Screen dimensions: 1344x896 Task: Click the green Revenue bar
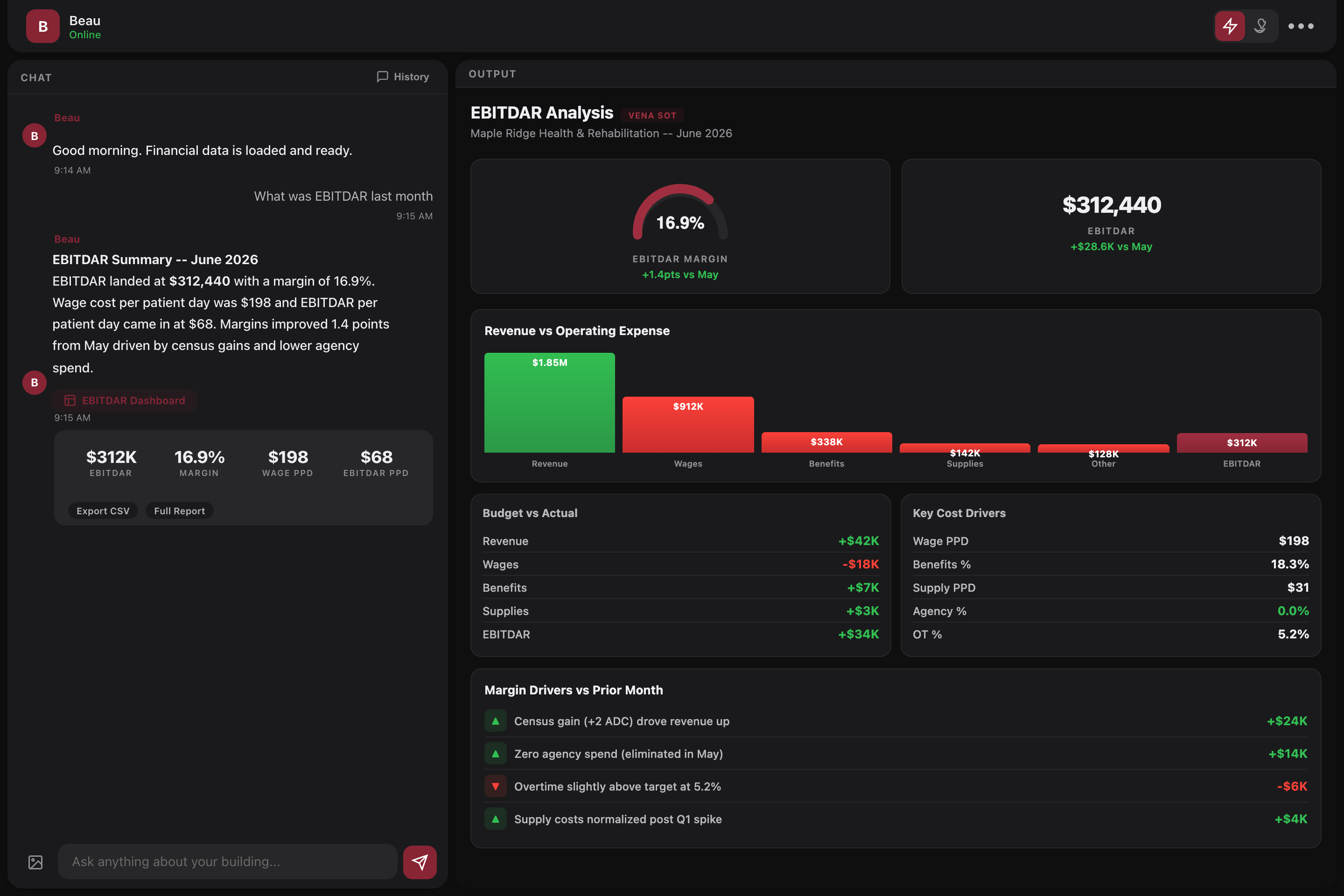pyautogui.click(x=550, y=403)
